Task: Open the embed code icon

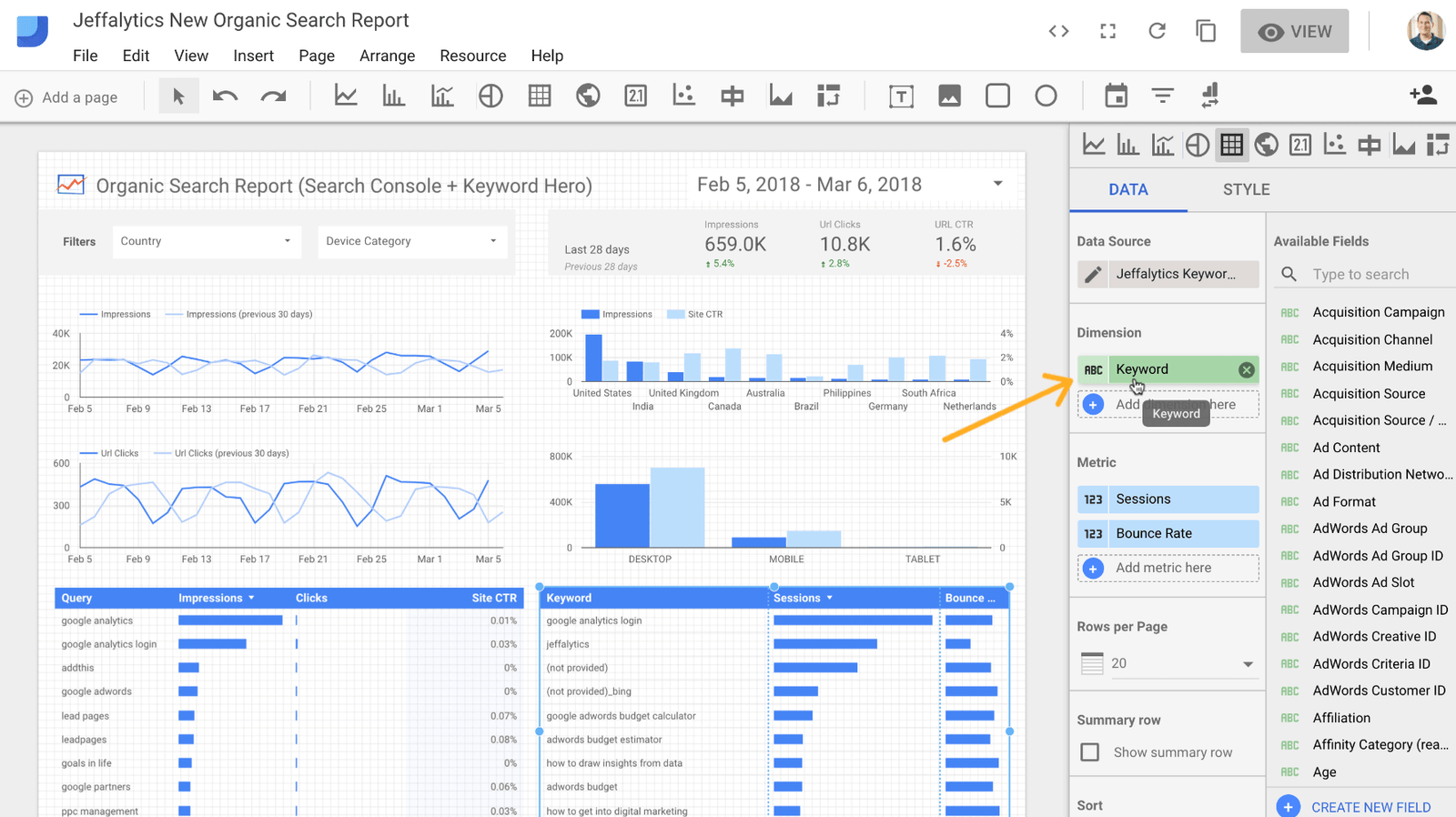Action: (x=1058, y=31)
